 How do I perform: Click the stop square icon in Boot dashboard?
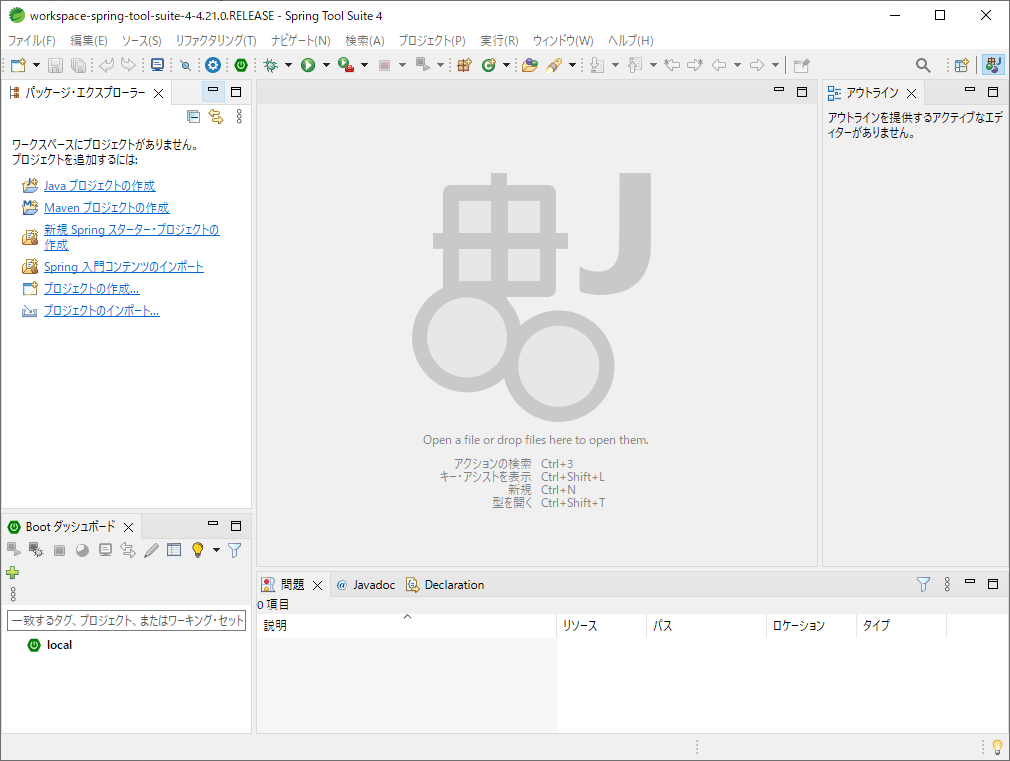click(58, 549)
